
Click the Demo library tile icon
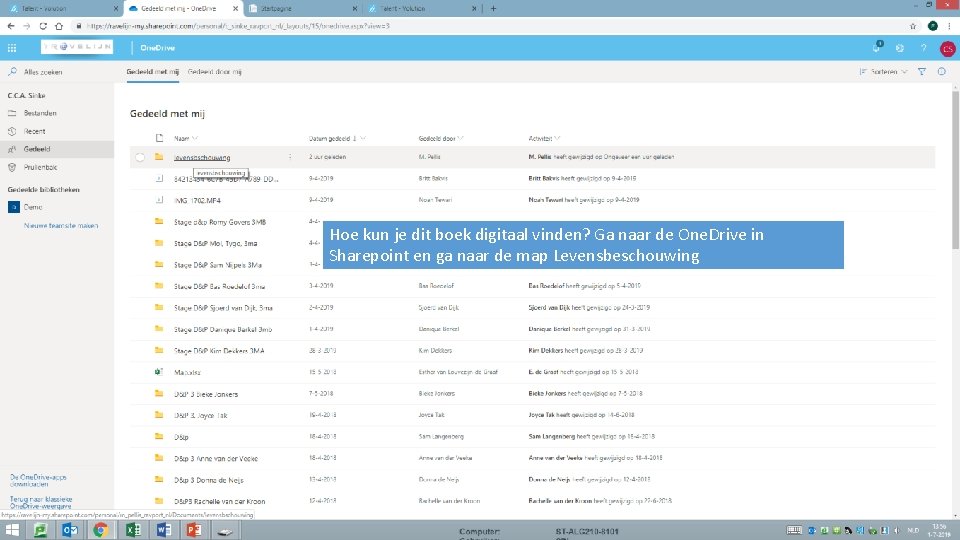click(x=13, y=207)
